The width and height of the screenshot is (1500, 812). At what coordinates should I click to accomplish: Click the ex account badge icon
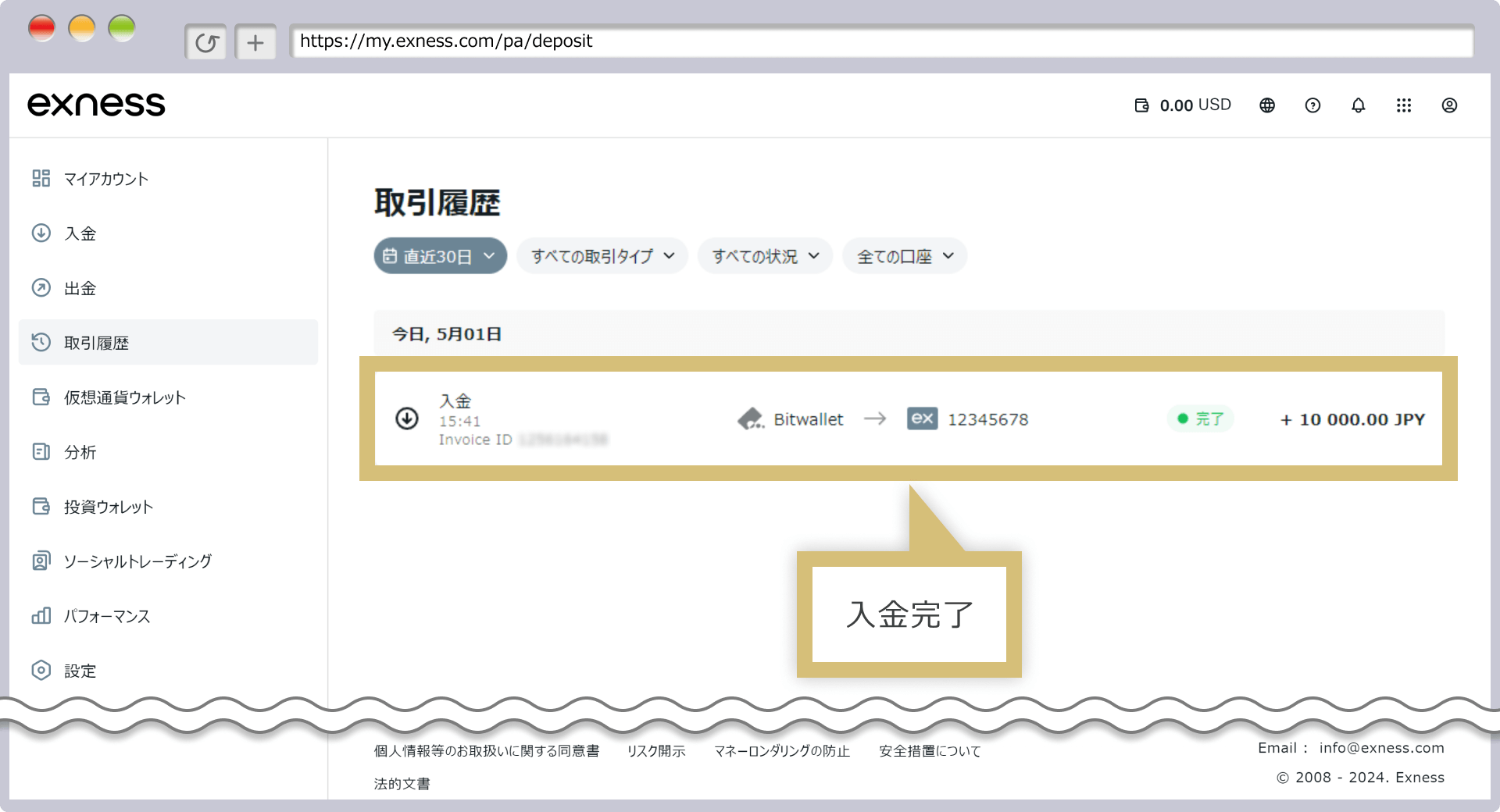tap(922, 419)
